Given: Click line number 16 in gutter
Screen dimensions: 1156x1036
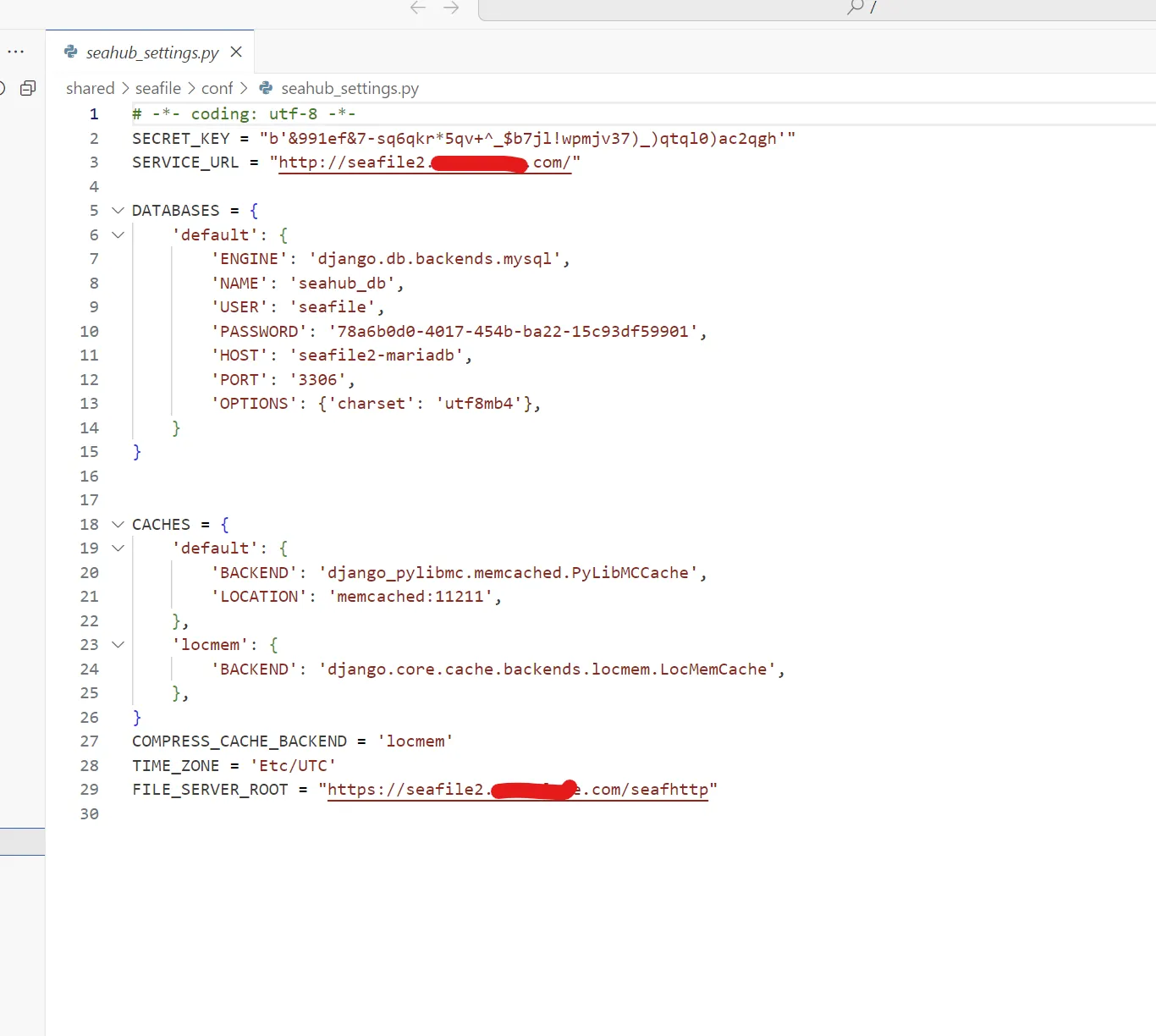Looking at the screenshot, I should point(89,477).
